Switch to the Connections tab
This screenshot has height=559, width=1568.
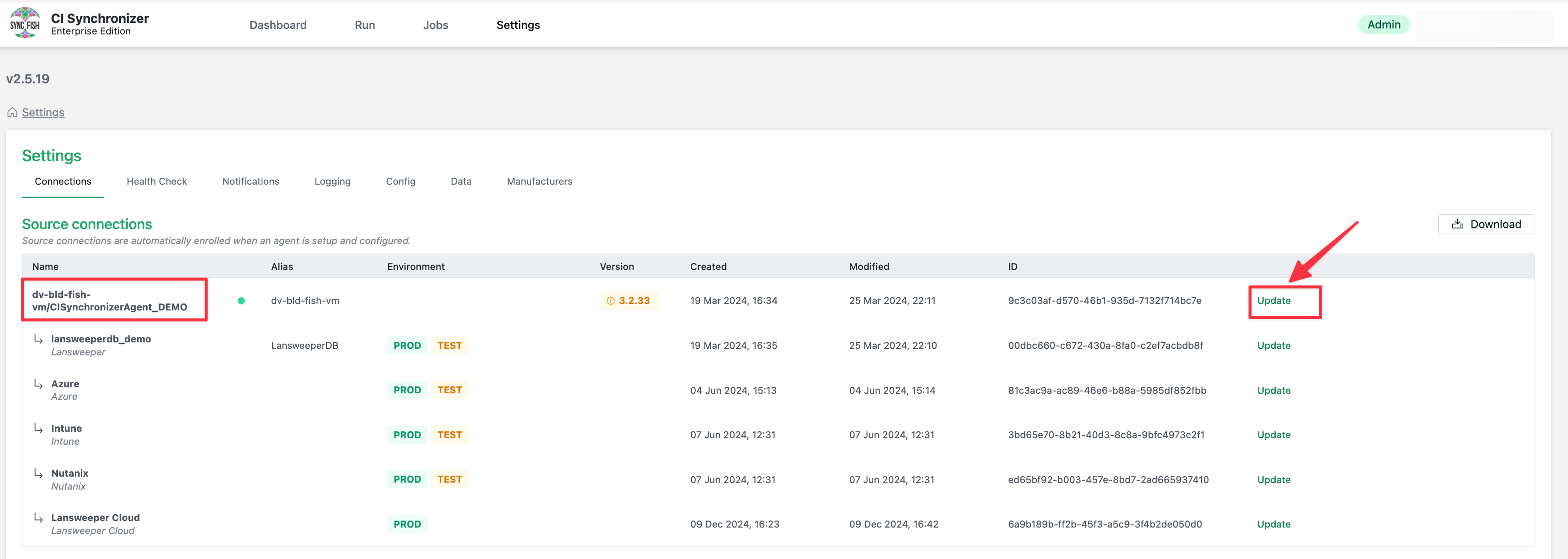point(63,182)
